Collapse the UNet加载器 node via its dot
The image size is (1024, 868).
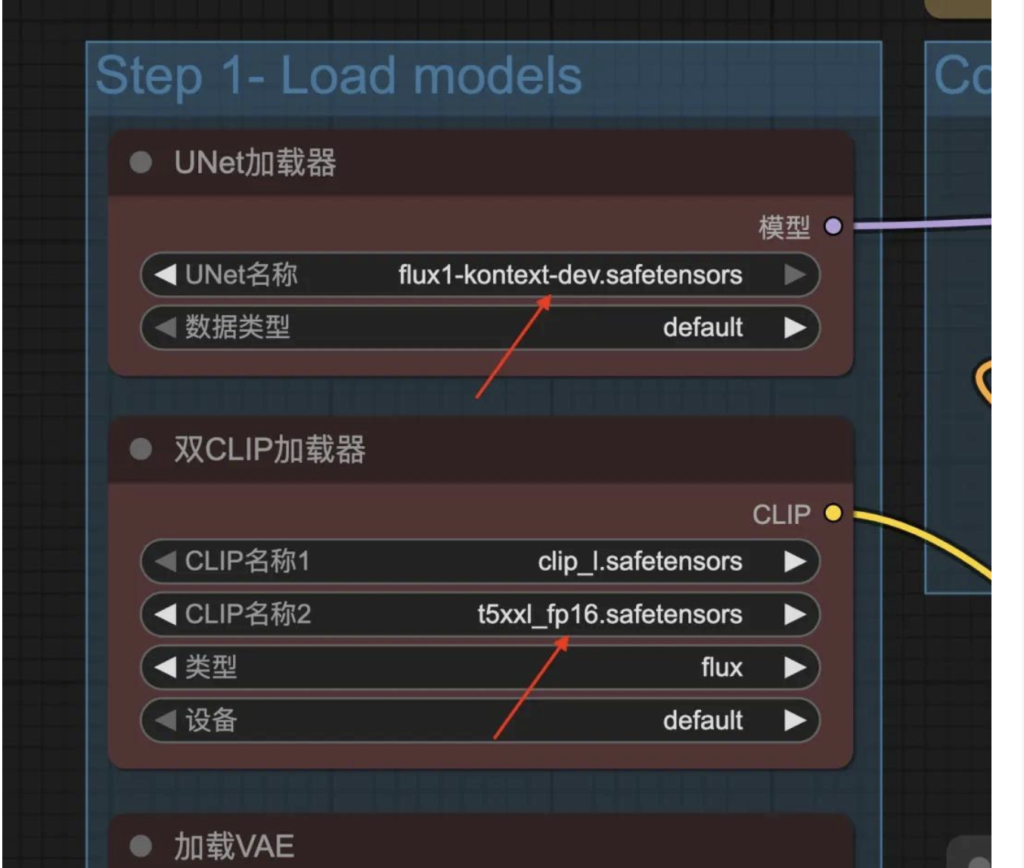[141, 162]
